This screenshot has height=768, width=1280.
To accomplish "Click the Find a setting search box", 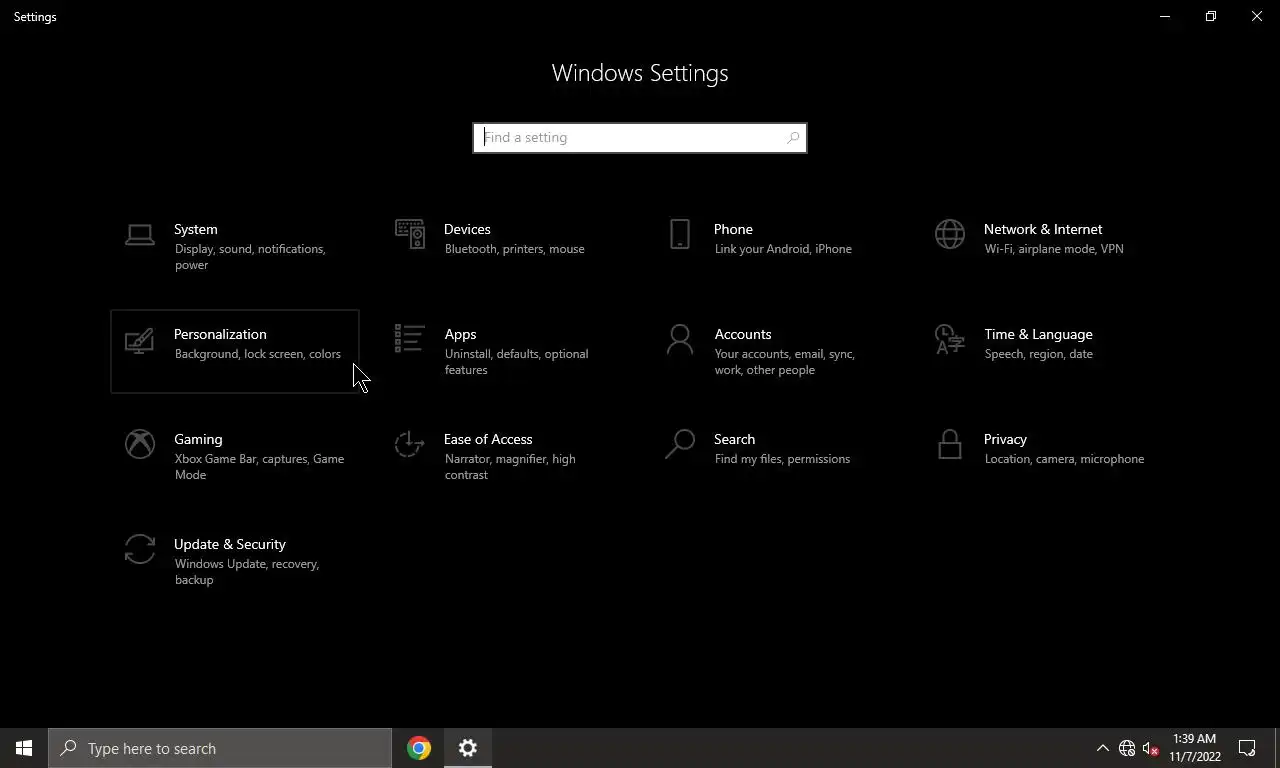I will click(x=640, y=138).
